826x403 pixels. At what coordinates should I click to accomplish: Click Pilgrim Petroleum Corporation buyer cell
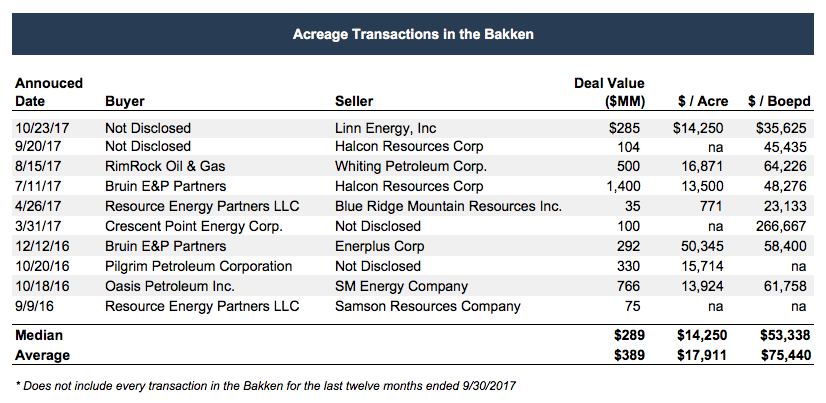(198, 266)
